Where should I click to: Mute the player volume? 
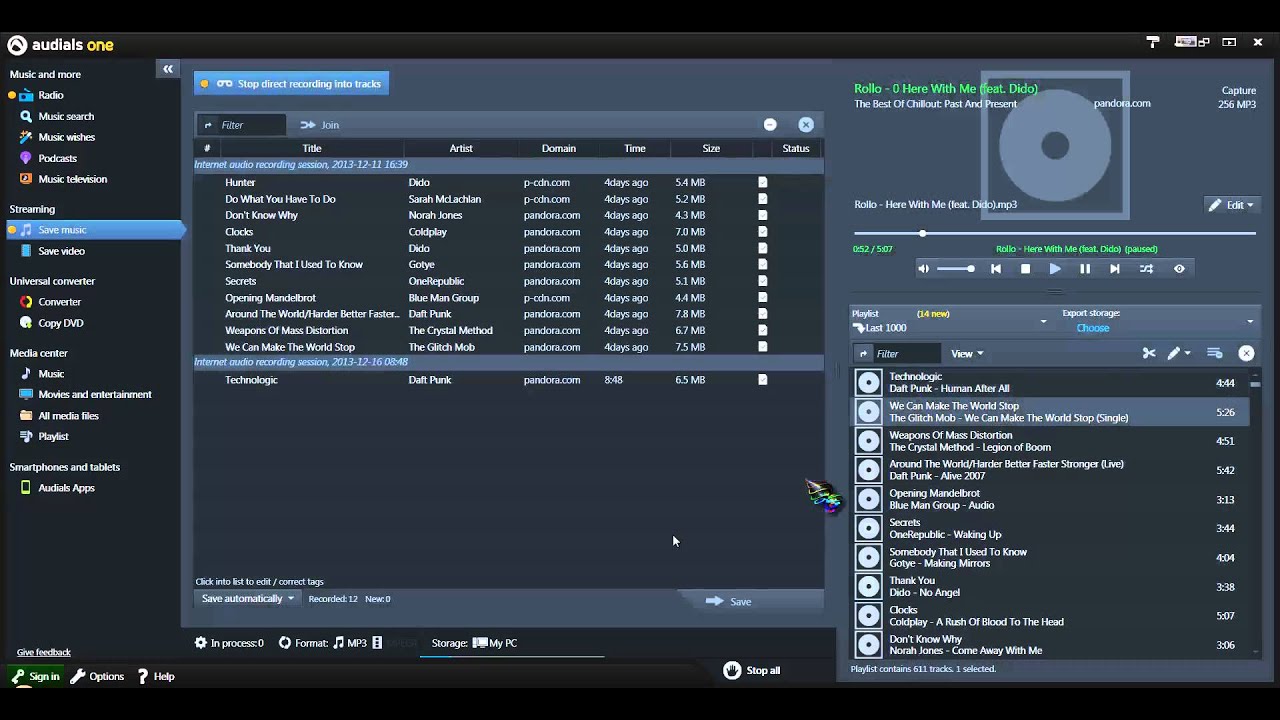pos(923,269)
